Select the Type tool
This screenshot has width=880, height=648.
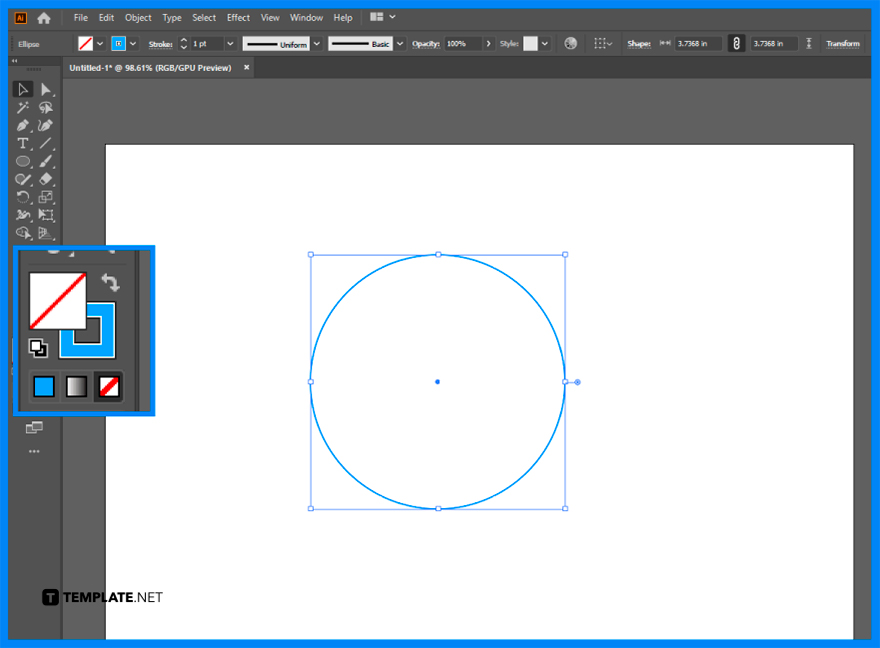coord(23,143)
